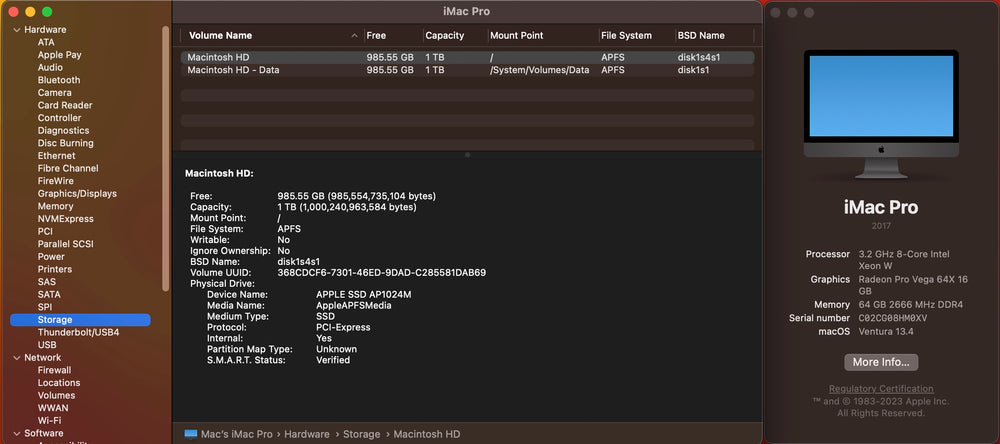Select Ethernet in the sidebar

point(56,156)
